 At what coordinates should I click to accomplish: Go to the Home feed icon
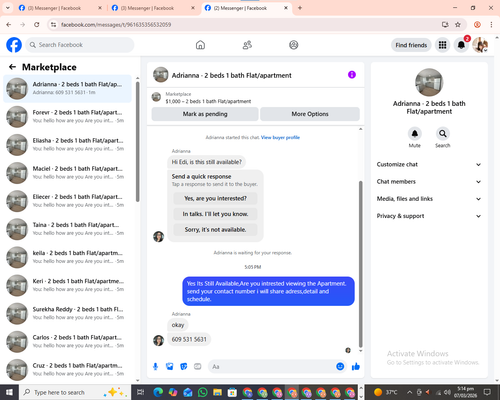[200, 45]
